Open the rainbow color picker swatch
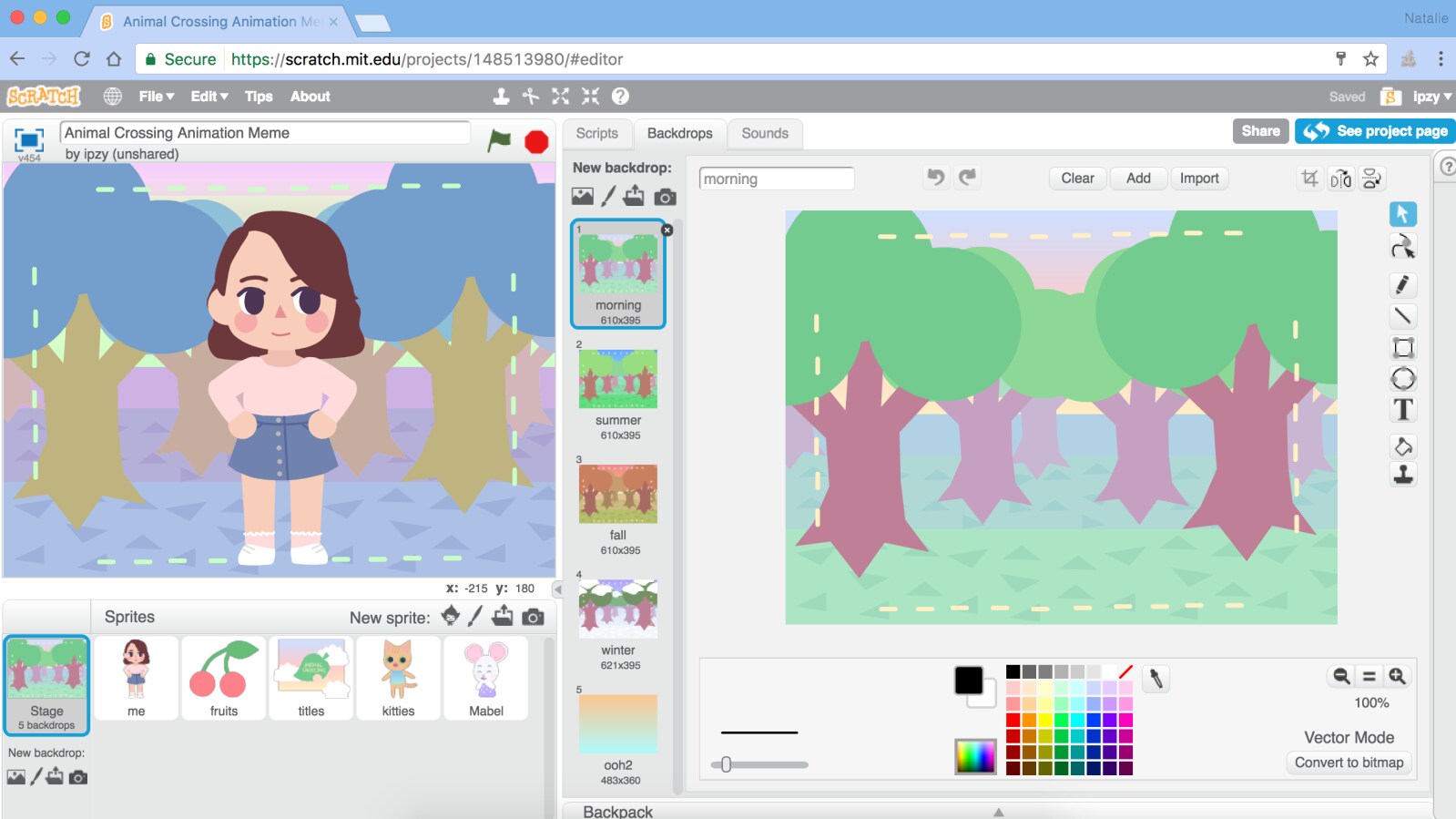 click(975, 756)
